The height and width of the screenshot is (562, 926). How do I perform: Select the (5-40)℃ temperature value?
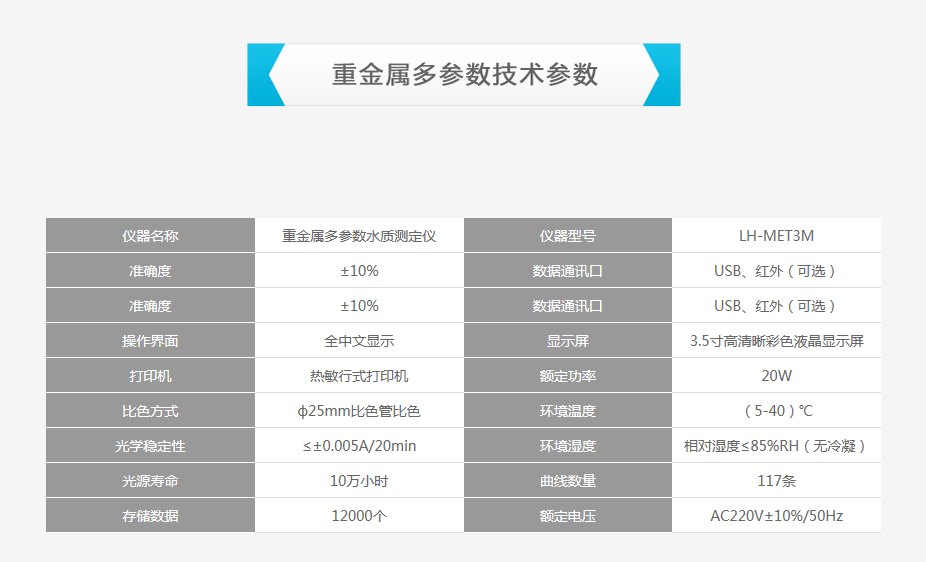point(777,411)
